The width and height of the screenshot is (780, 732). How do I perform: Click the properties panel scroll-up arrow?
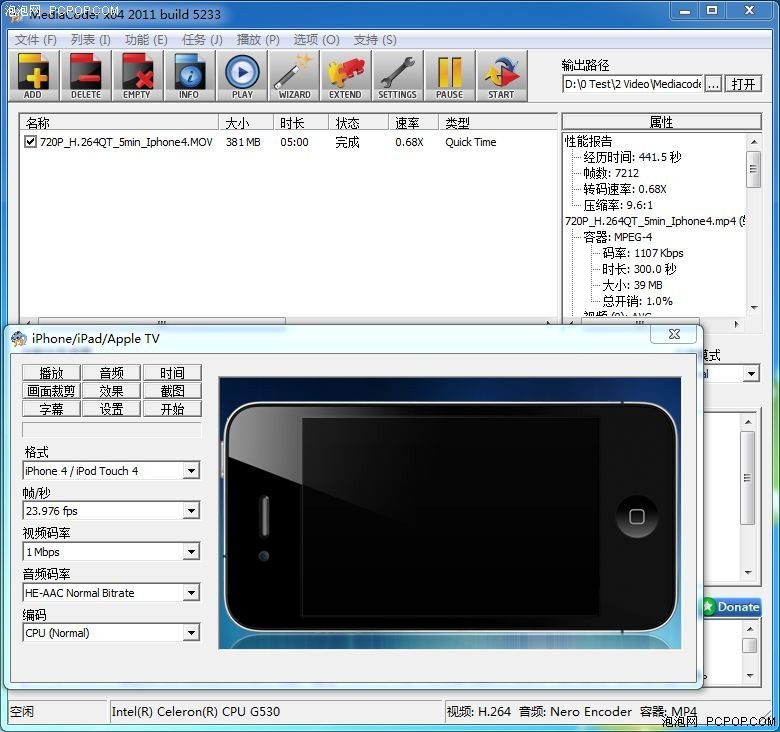click(754, 142)
